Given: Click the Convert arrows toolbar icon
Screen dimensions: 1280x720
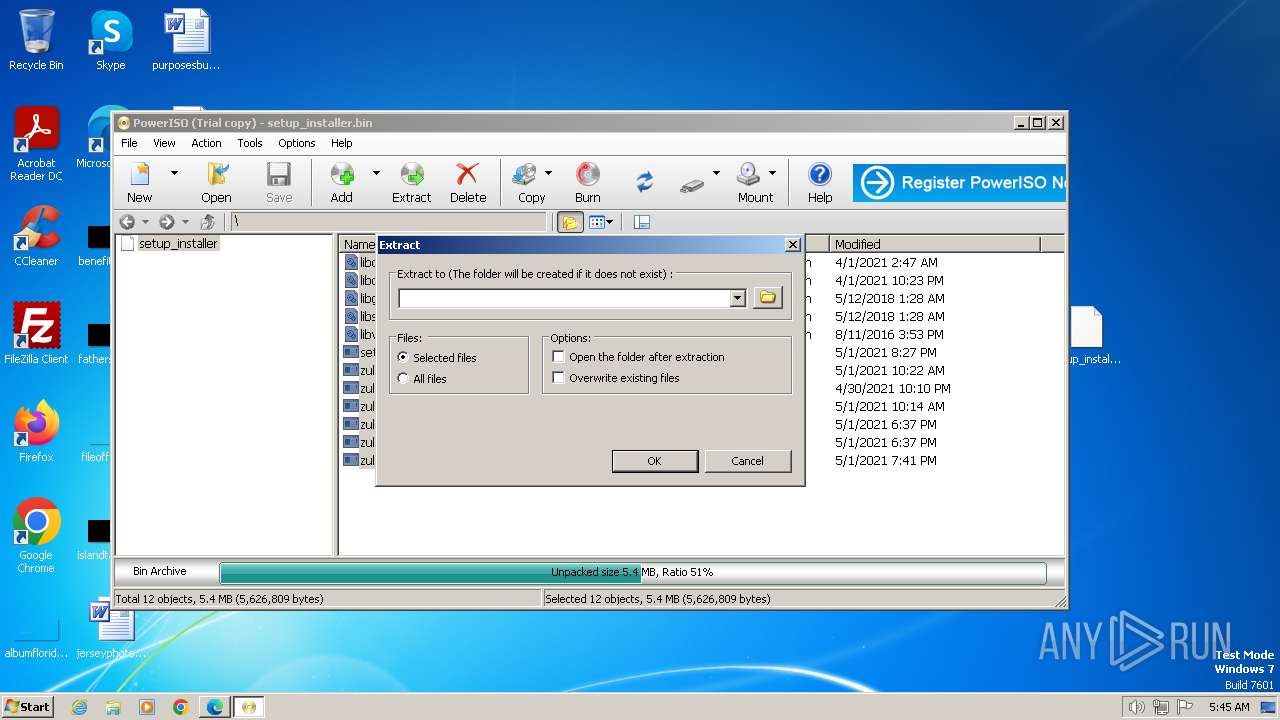Looking at the screenshot, I should [645, 182].
